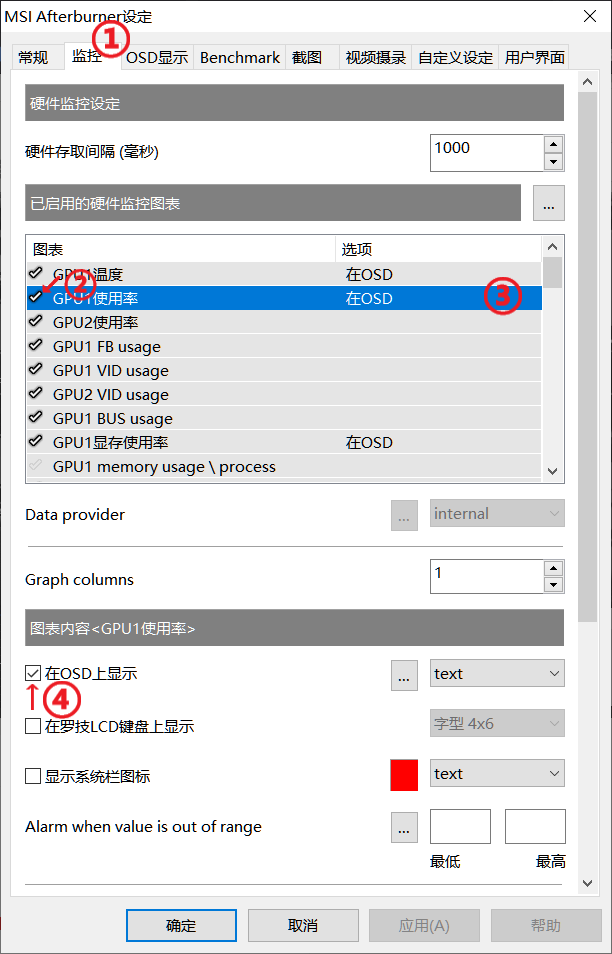Switch to the 用户界面 tab

(534, 58)
